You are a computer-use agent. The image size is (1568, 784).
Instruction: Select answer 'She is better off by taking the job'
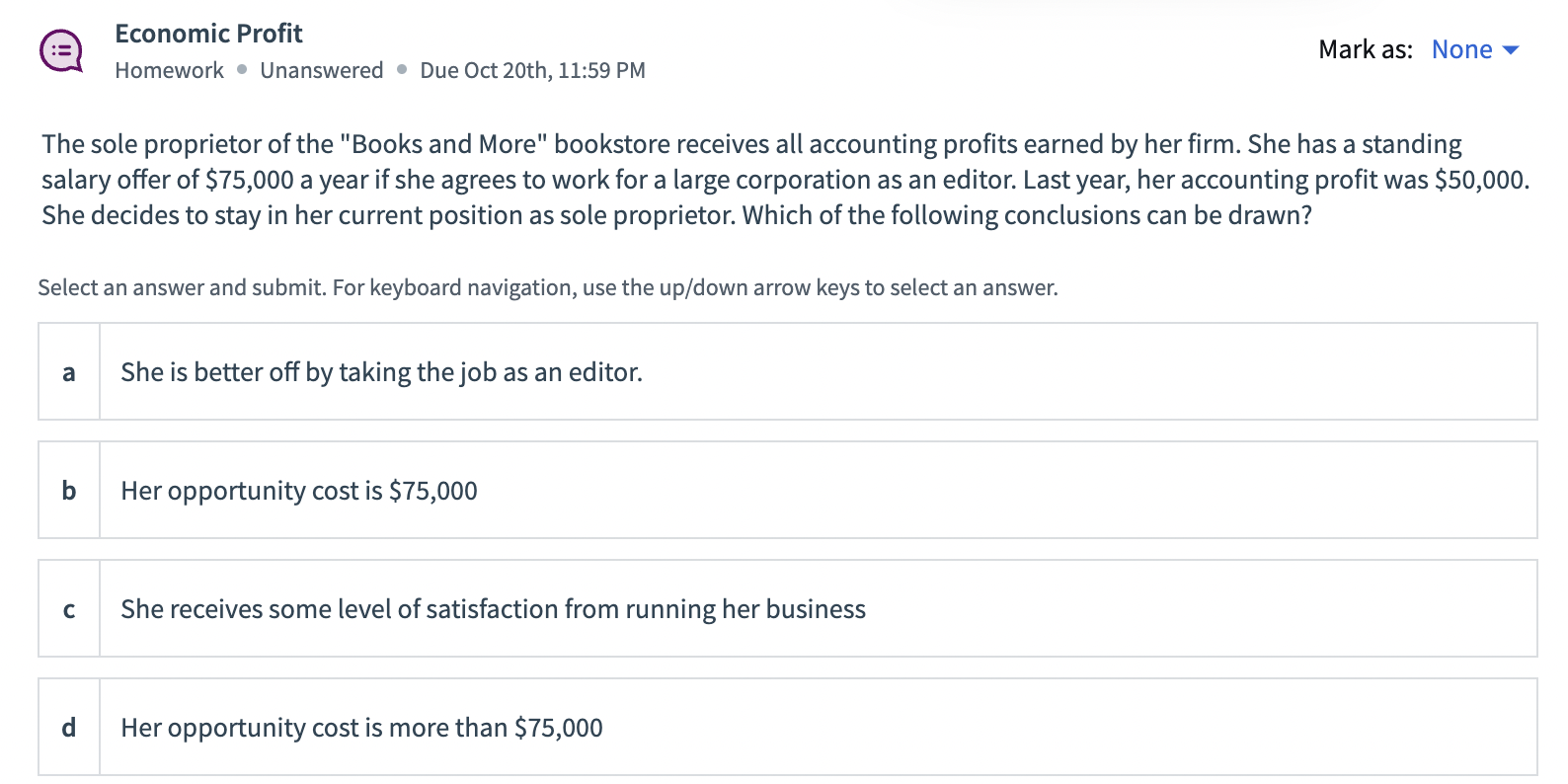click(381, 372)
